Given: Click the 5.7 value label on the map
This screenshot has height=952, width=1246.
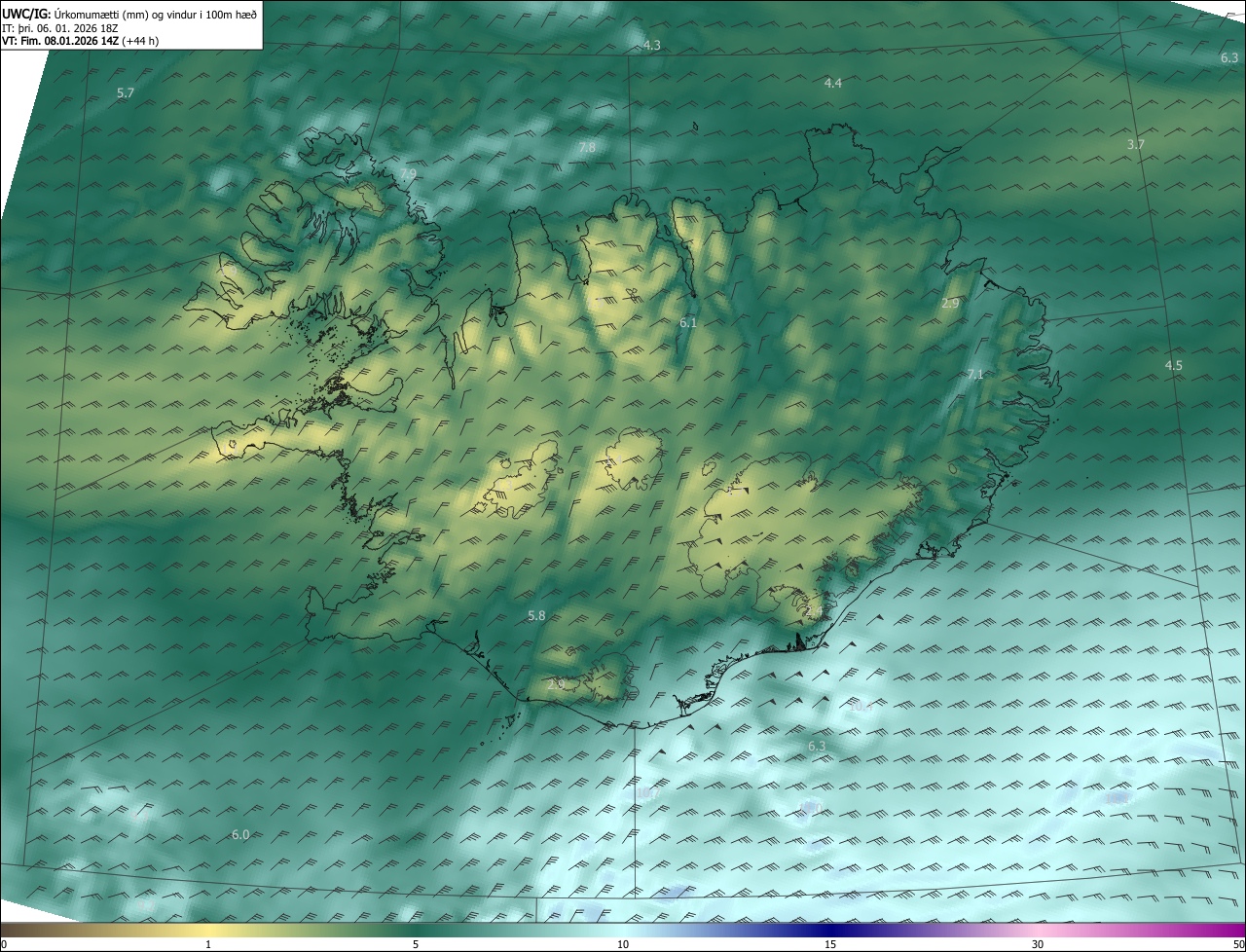Looking at the screenshot, I should click(125, 92).
